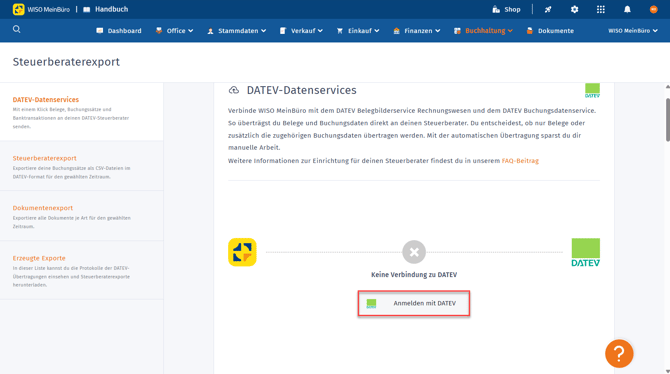
Task: Expand the Stammdaten dropdown menu
Action: pos(237,31)
